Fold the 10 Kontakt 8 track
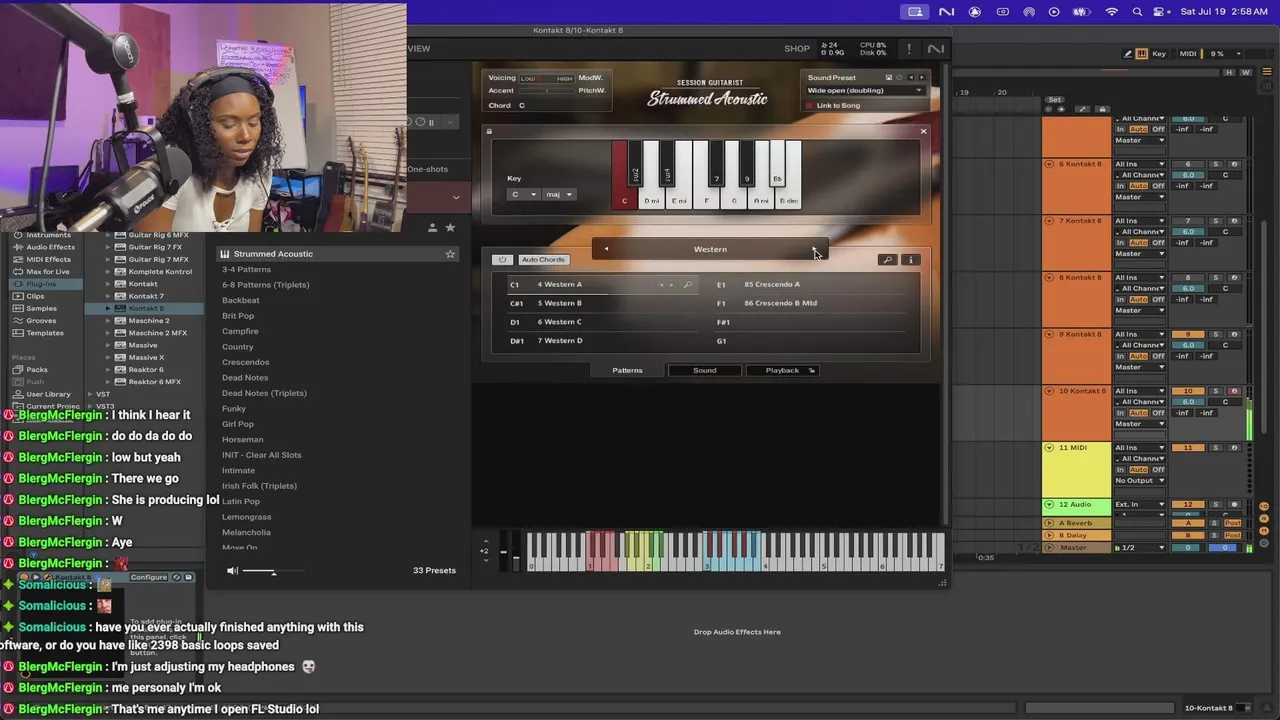Viewport: 1280px width, 720px height. point(1049,391)
